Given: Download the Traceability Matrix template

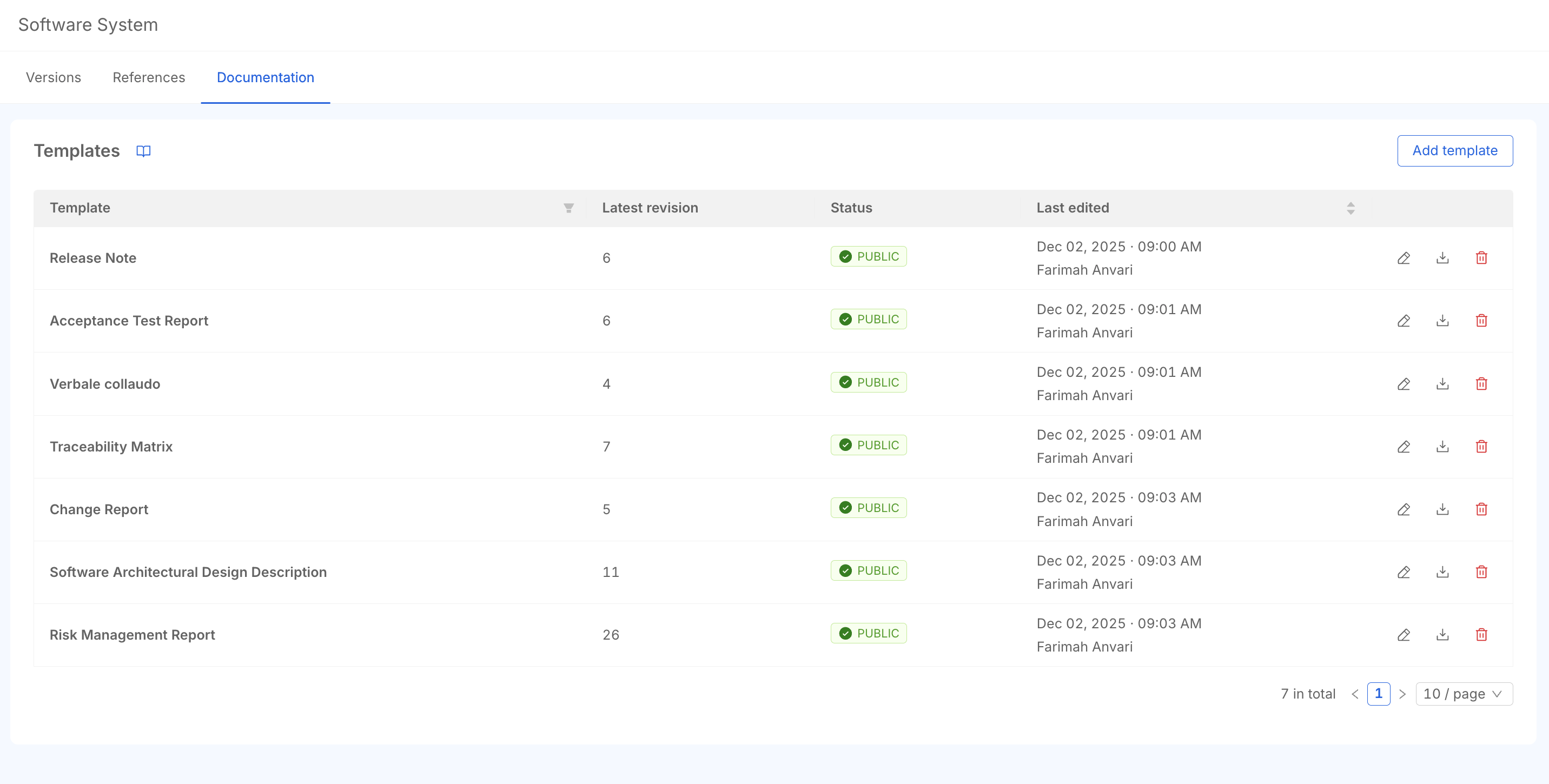Looking at the screenshot, I should click(1442, 446).
